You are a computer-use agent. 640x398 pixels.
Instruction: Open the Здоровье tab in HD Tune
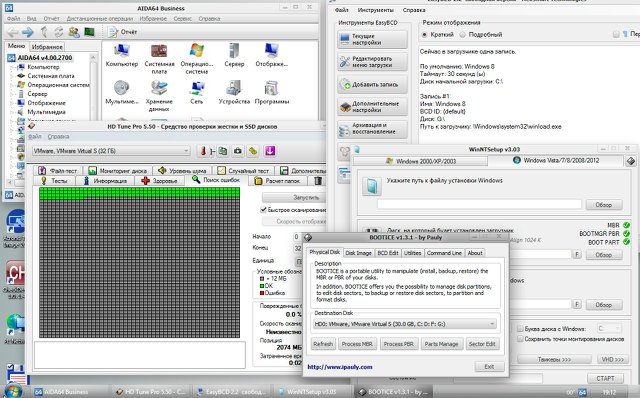[x=159, y=180]
